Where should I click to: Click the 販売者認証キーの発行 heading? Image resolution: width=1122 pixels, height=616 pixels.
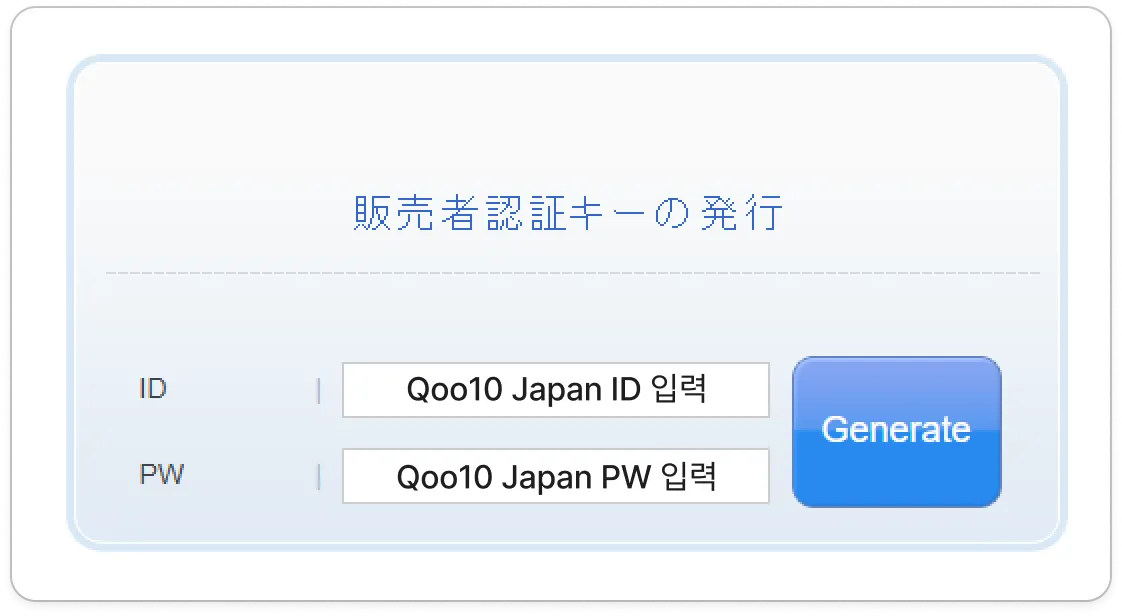tap(569, 213)
